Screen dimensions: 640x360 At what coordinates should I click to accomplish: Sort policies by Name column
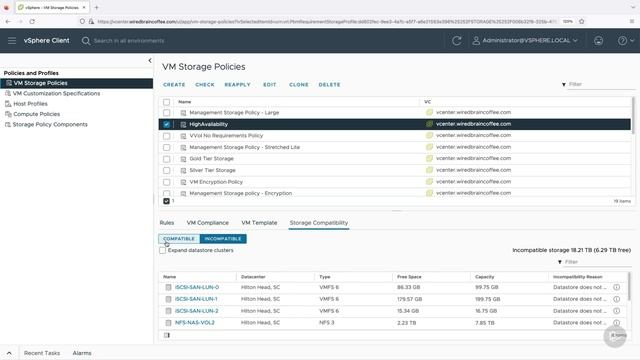tap(184, 102)
